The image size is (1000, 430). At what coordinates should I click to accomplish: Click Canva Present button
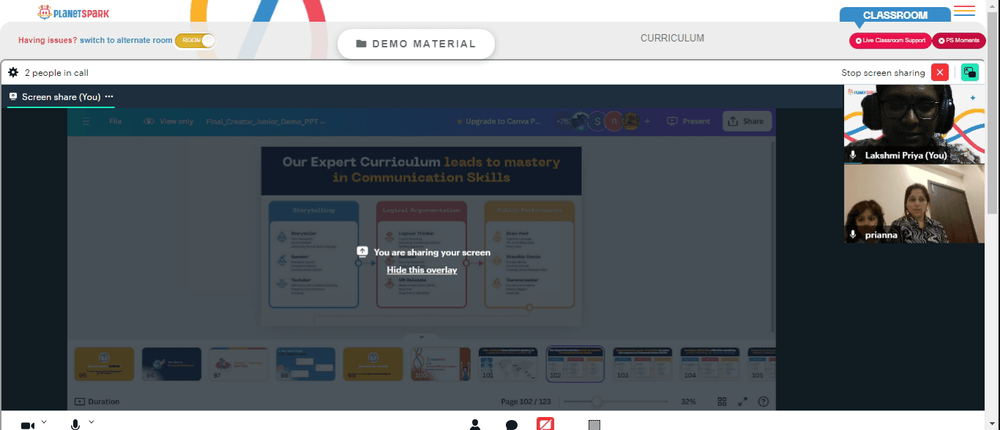click(x=688, y=121)
